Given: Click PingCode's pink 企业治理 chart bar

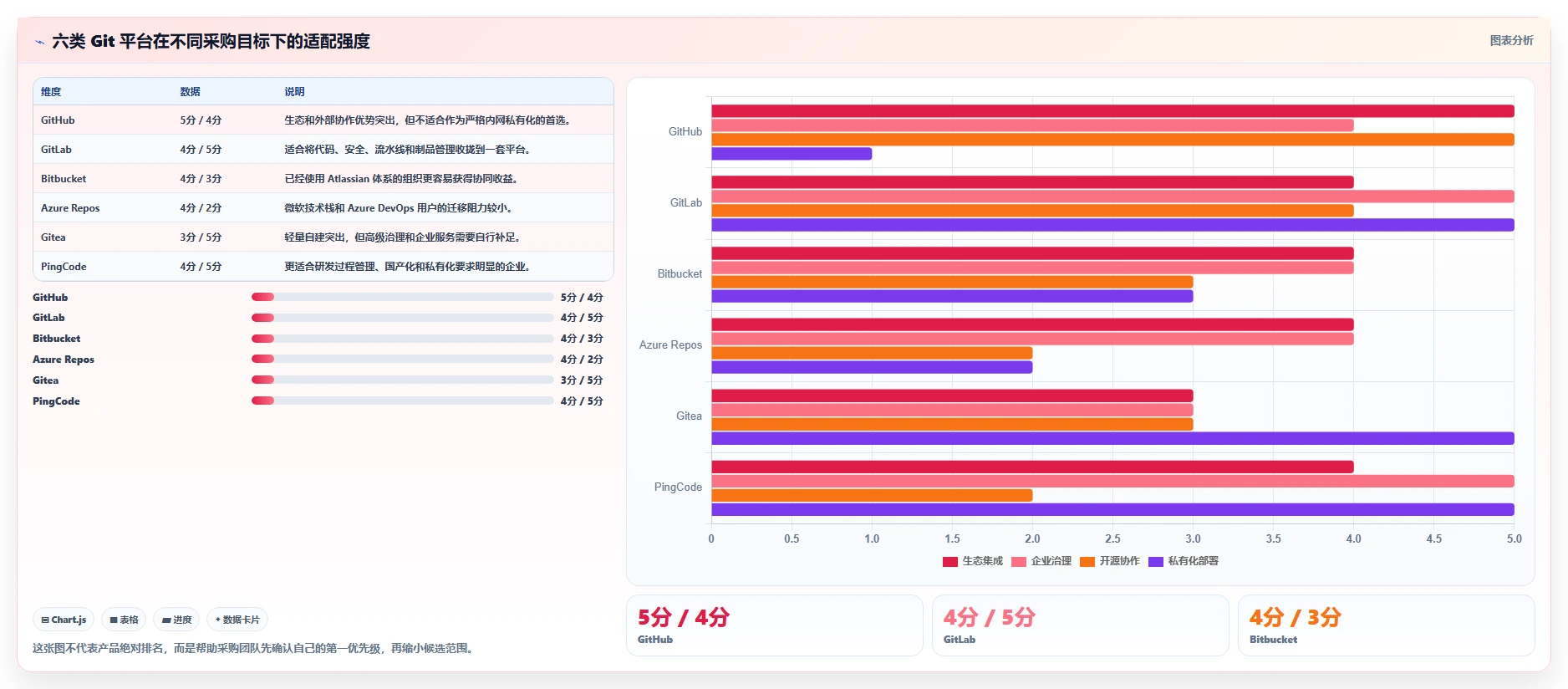Looking at the screenshot, I should point(1112,481).
